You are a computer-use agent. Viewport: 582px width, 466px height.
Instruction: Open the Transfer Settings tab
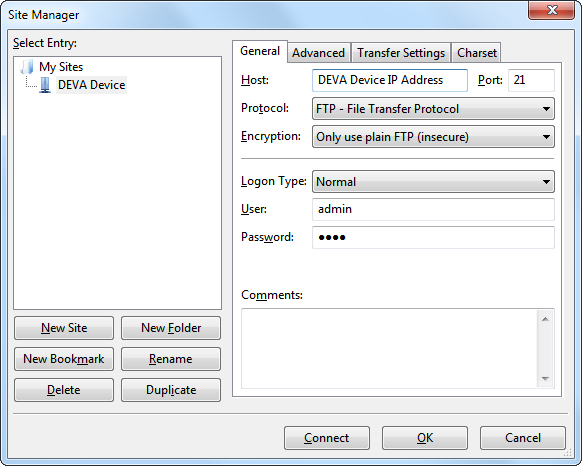tap(401, 53)
